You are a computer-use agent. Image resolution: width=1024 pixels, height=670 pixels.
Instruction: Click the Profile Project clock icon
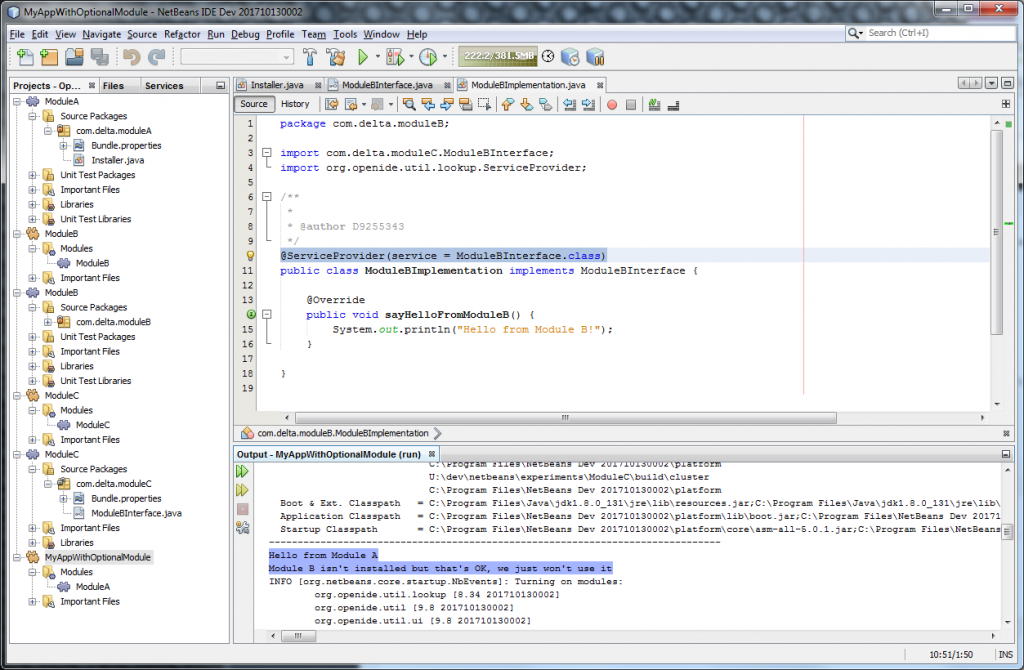(428, 57)
